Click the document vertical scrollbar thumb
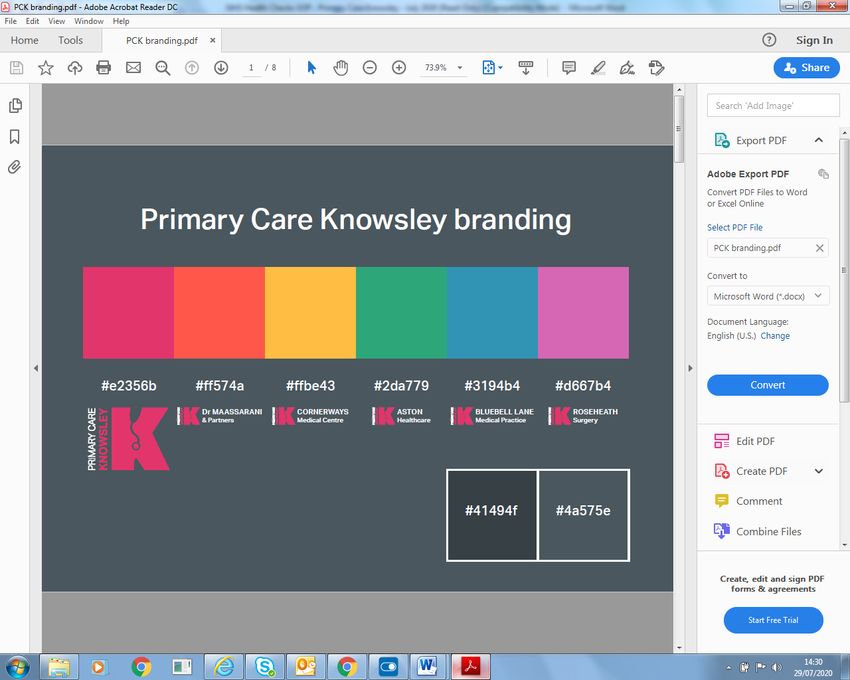 (678, 129)
